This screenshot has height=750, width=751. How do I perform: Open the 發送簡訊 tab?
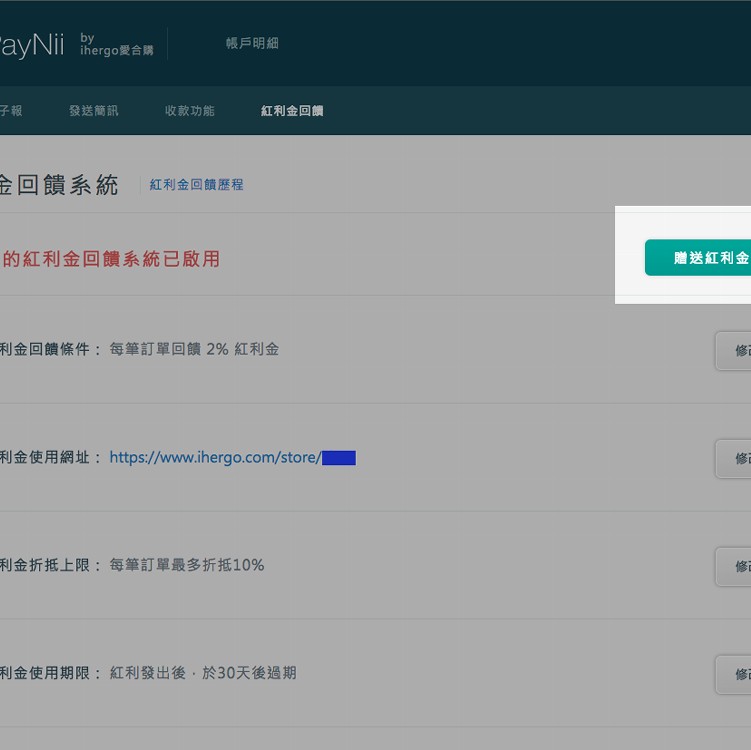pyautogui.click(x=93, y=111)
